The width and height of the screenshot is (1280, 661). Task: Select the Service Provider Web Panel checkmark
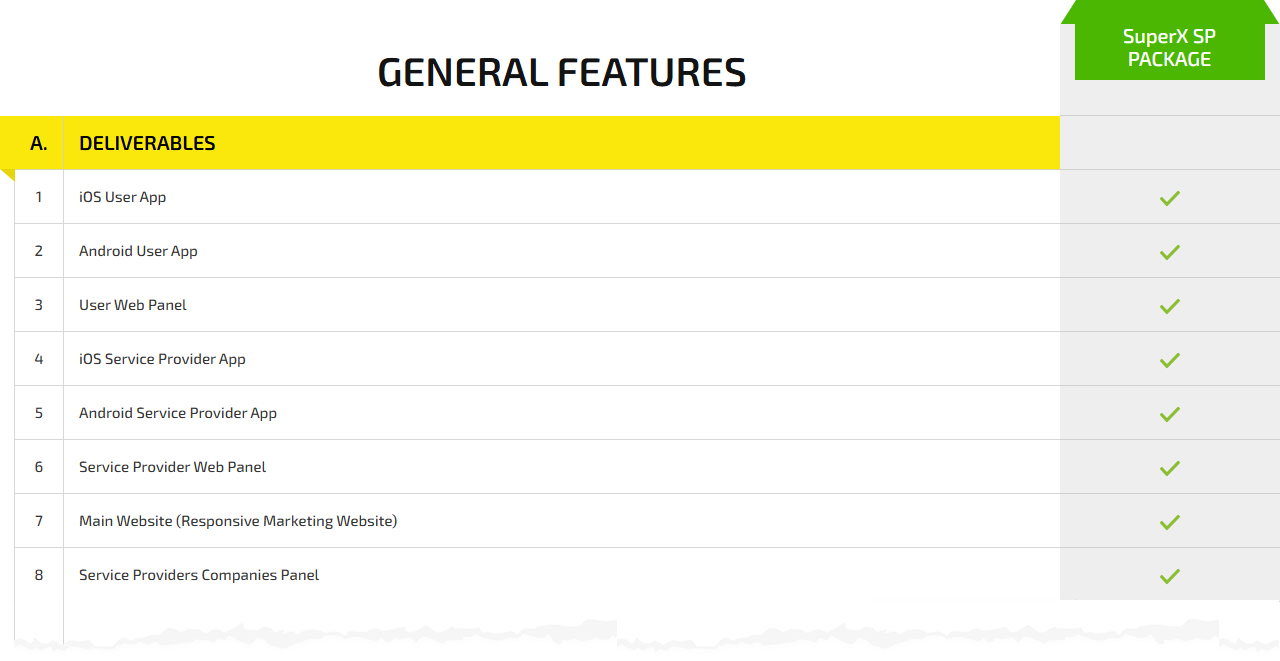[x=1170, y=468]
